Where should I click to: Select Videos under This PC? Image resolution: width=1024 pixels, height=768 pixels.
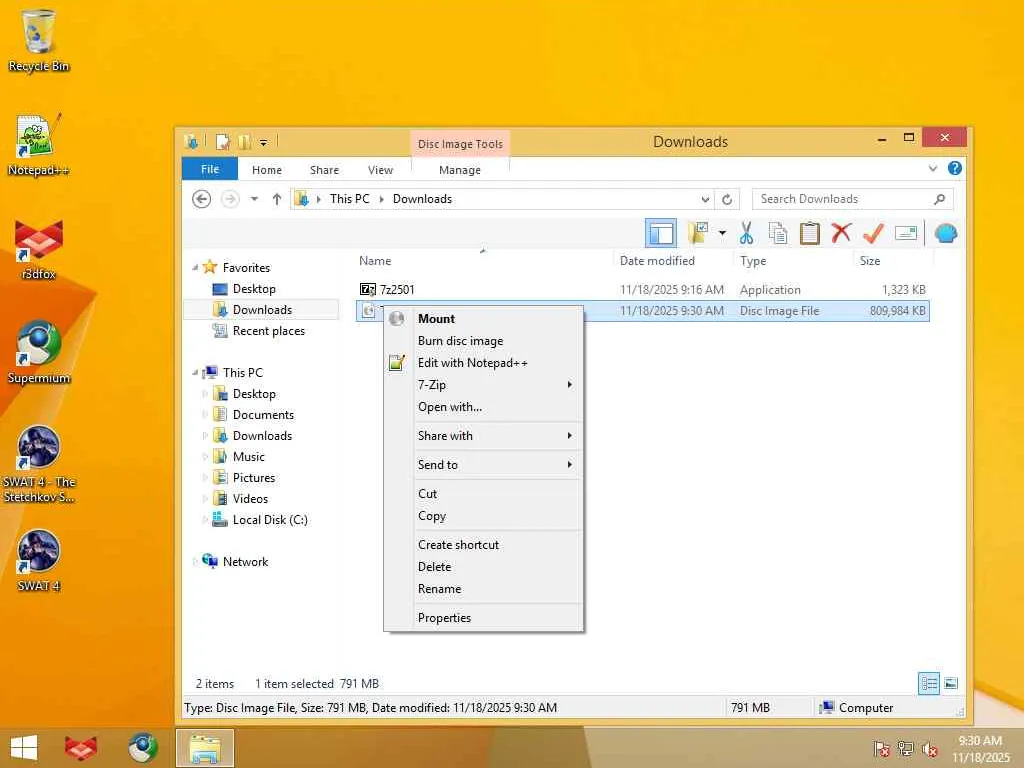[250, 499]
